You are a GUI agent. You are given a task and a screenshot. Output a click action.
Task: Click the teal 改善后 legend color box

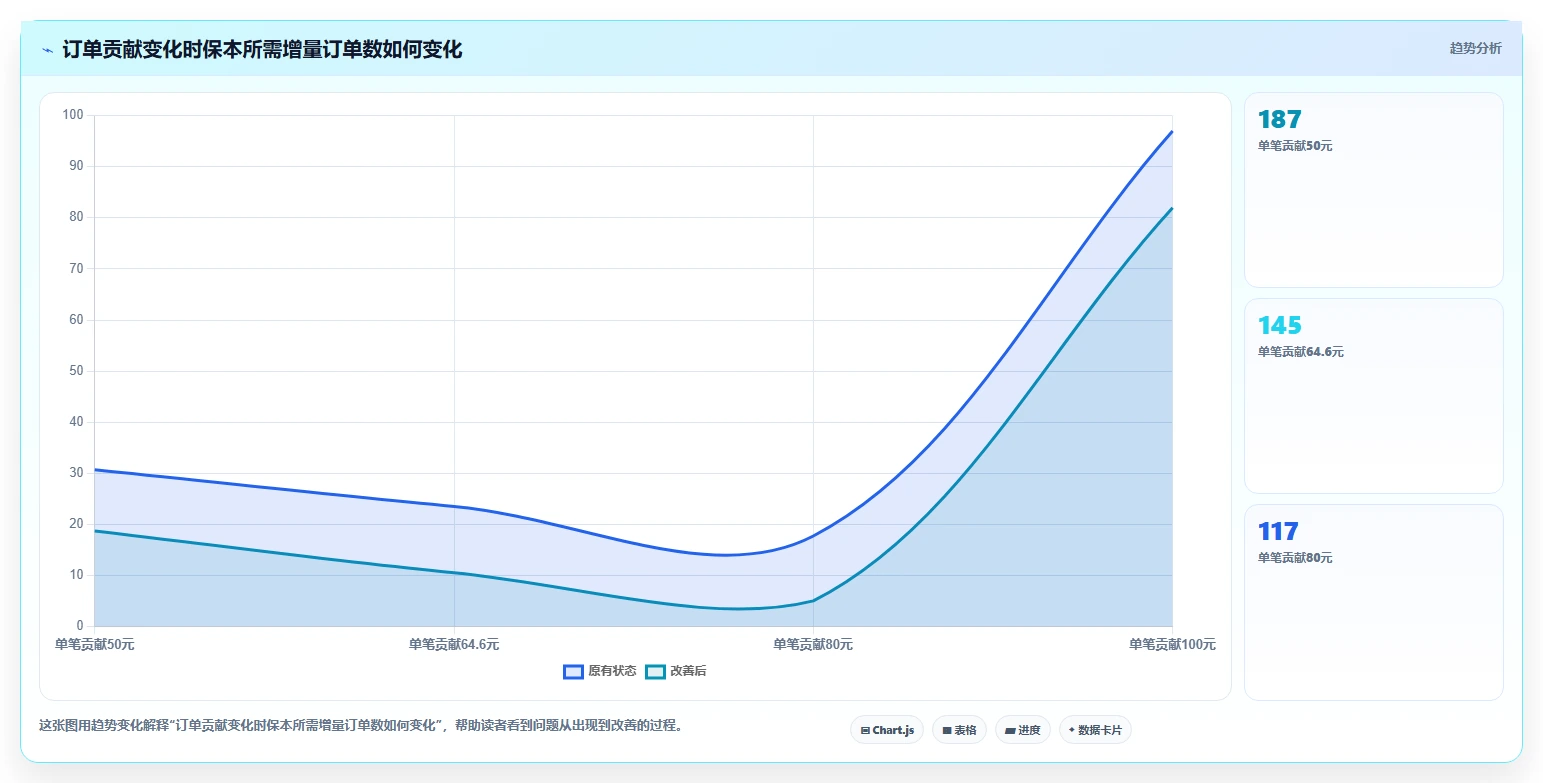pos(655,671)
